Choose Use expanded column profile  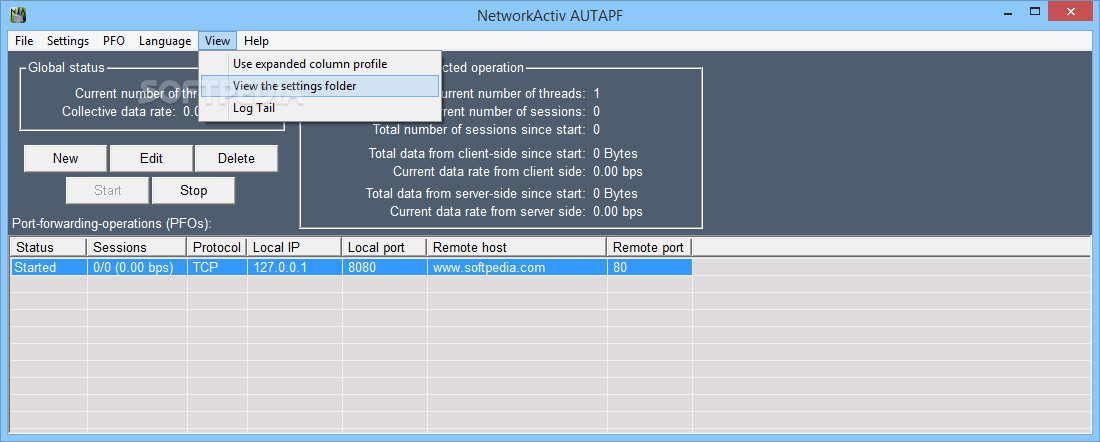[x=320, y=64]
